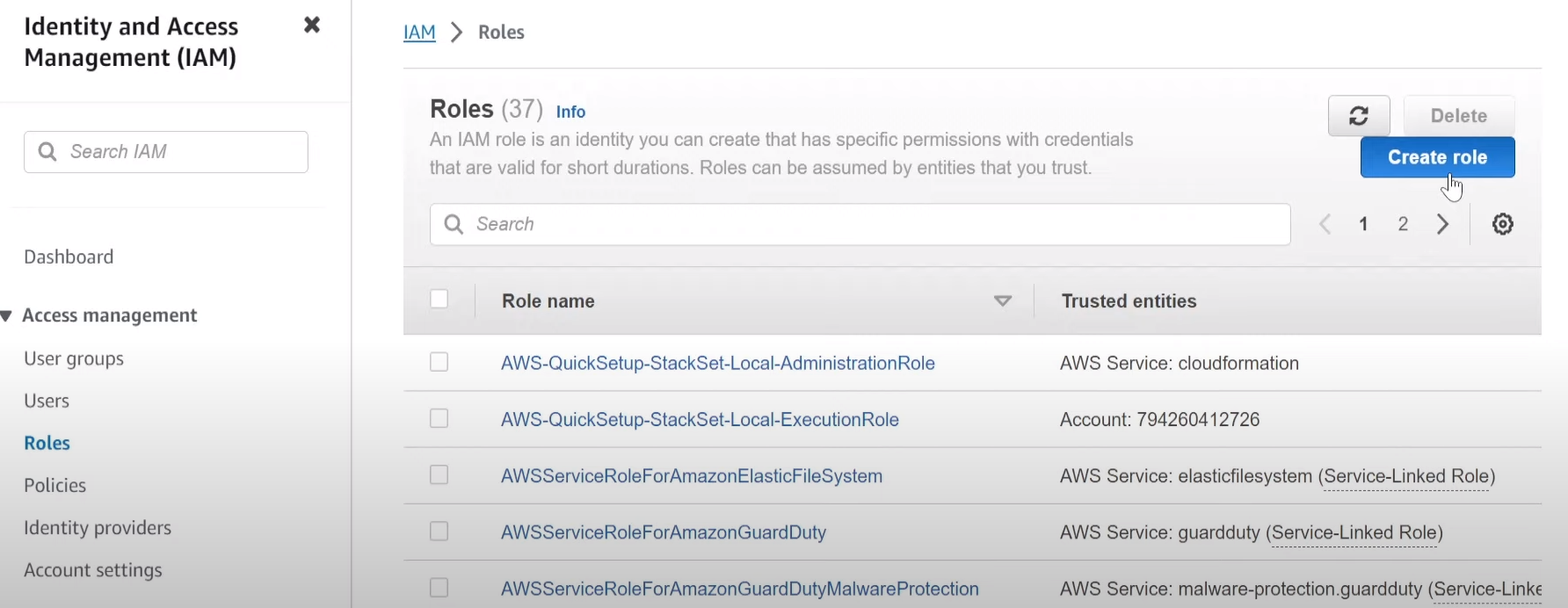Toggle the select-all roles checkbox
1568x608 pixels.
[x=439, y=300]
